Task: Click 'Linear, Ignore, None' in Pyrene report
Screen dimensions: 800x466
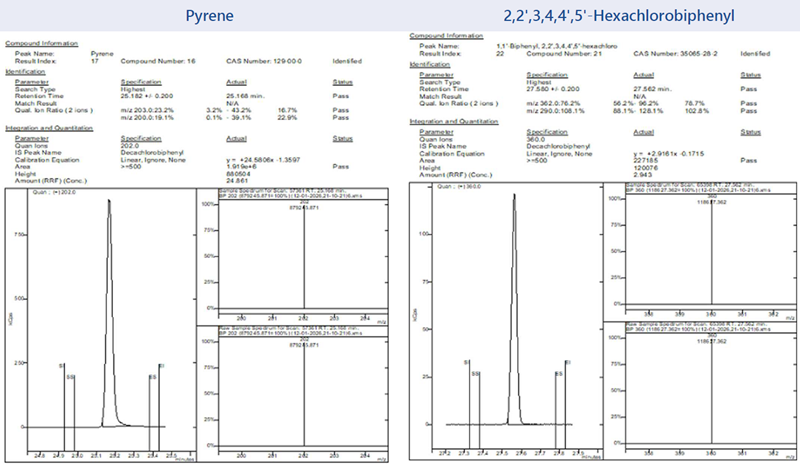Action: point(153,160)
